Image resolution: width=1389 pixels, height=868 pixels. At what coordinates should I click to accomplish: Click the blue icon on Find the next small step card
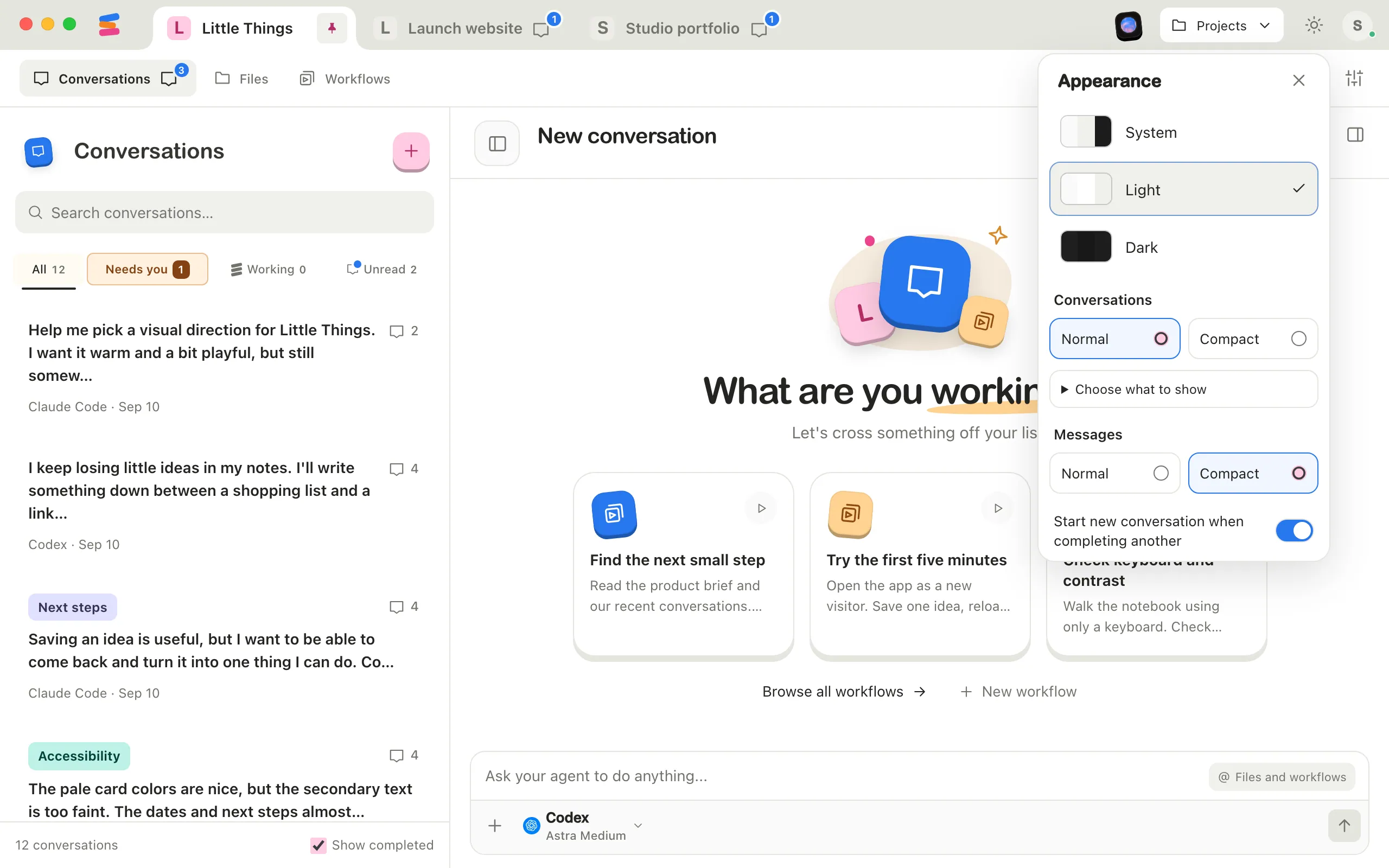click(x=614, y=514)
